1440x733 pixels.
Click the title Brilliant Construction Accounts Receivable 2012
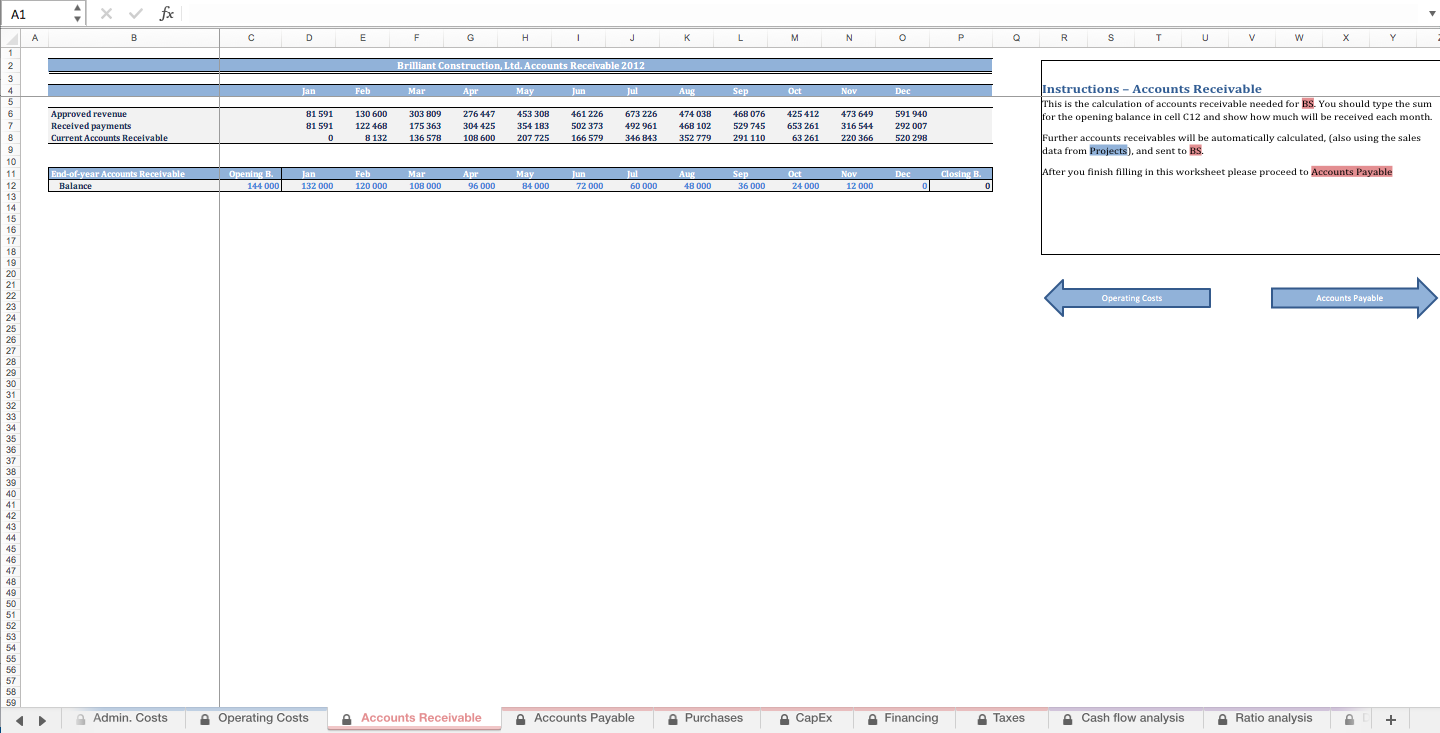[520, 66]
